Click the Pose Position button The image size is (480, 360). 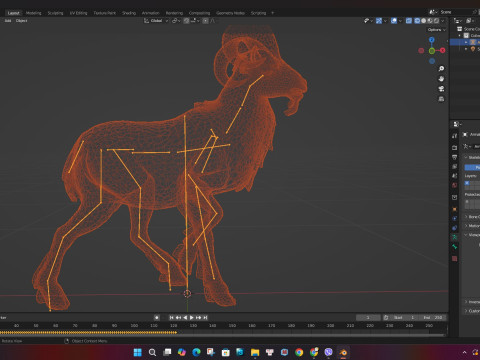(x=472, y=167)
